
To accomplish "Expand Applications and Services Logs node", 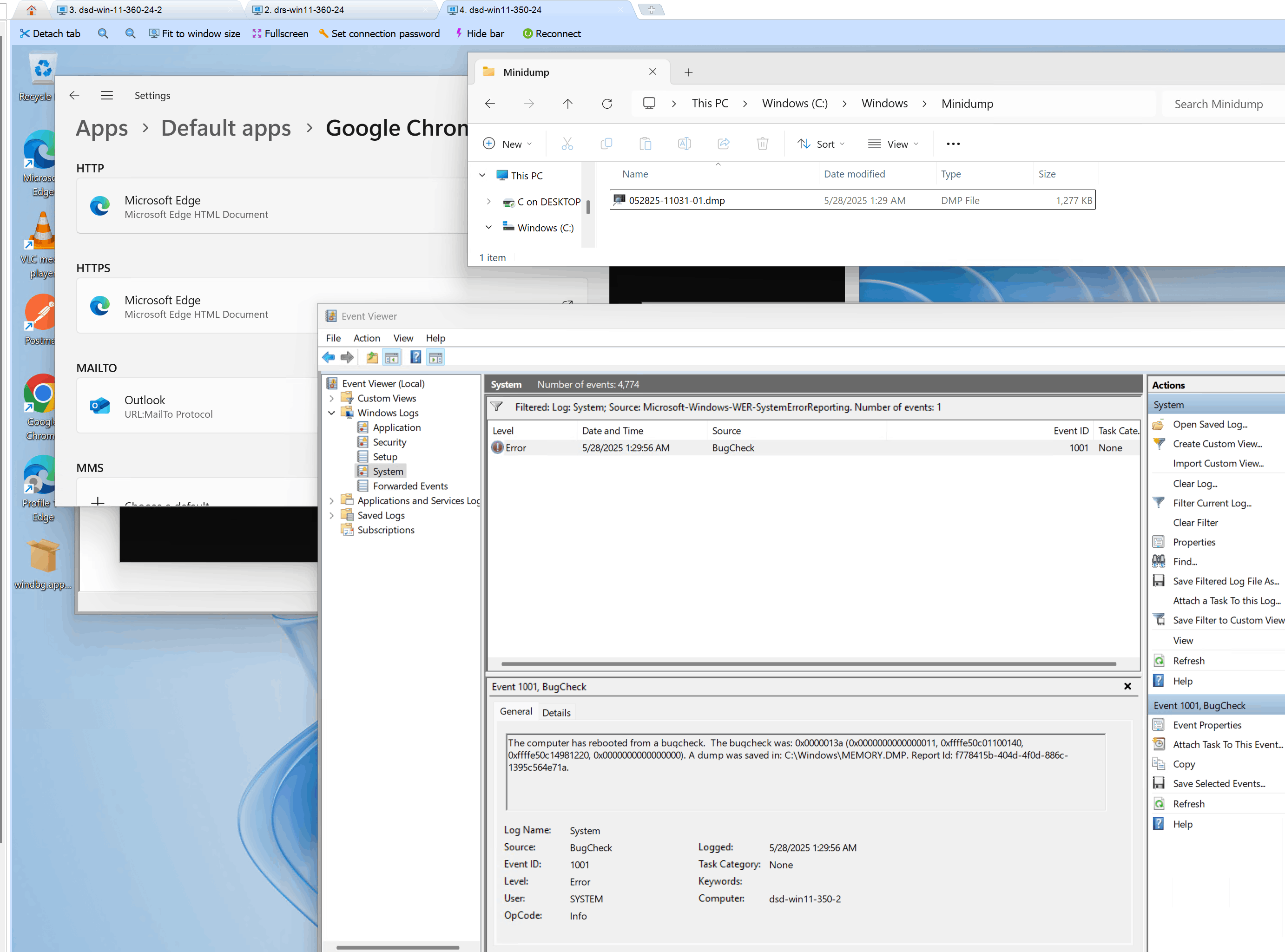I will point(331,501).
